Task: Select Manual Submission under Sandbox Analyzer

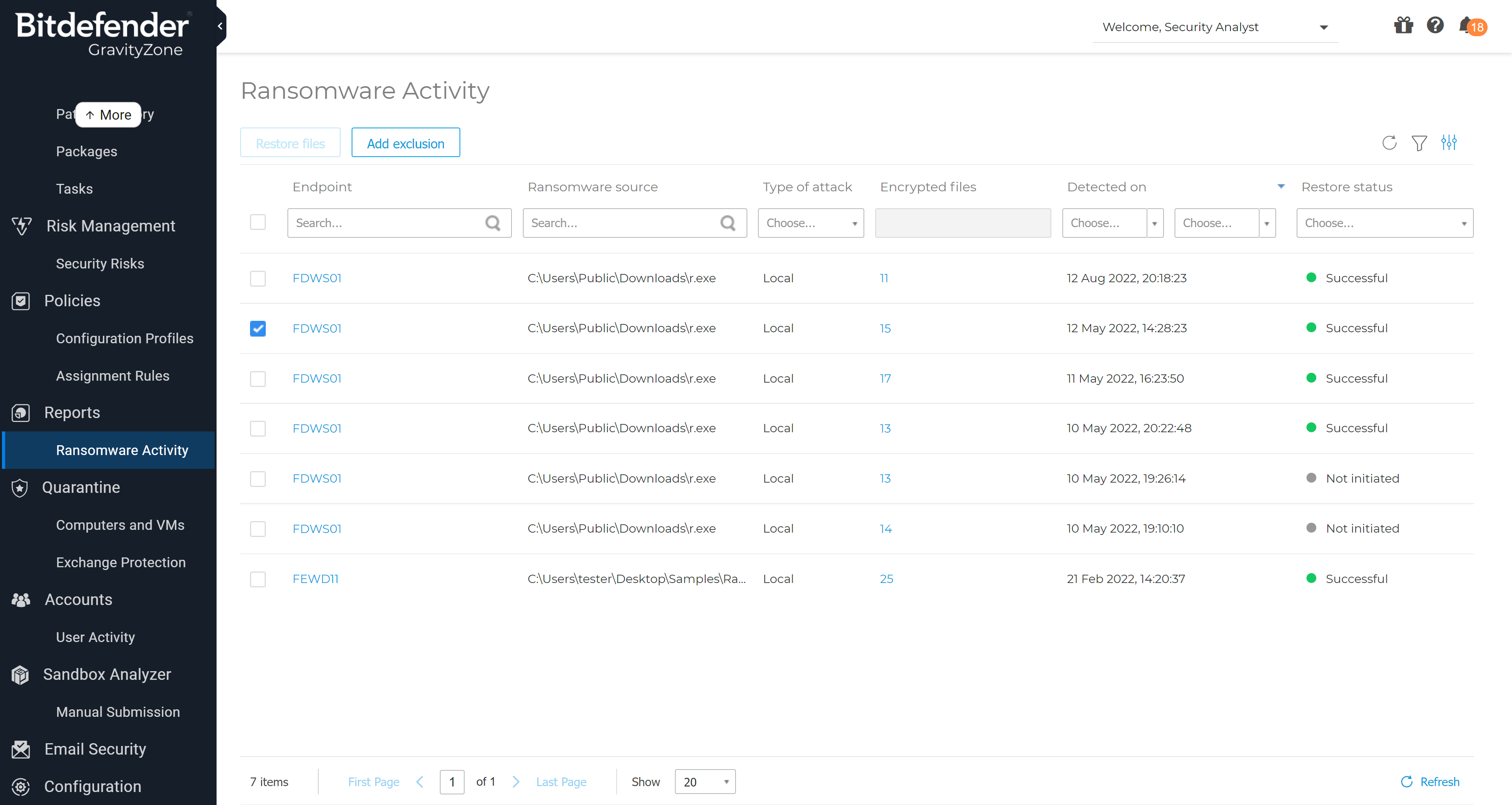Action: [118, 712]
